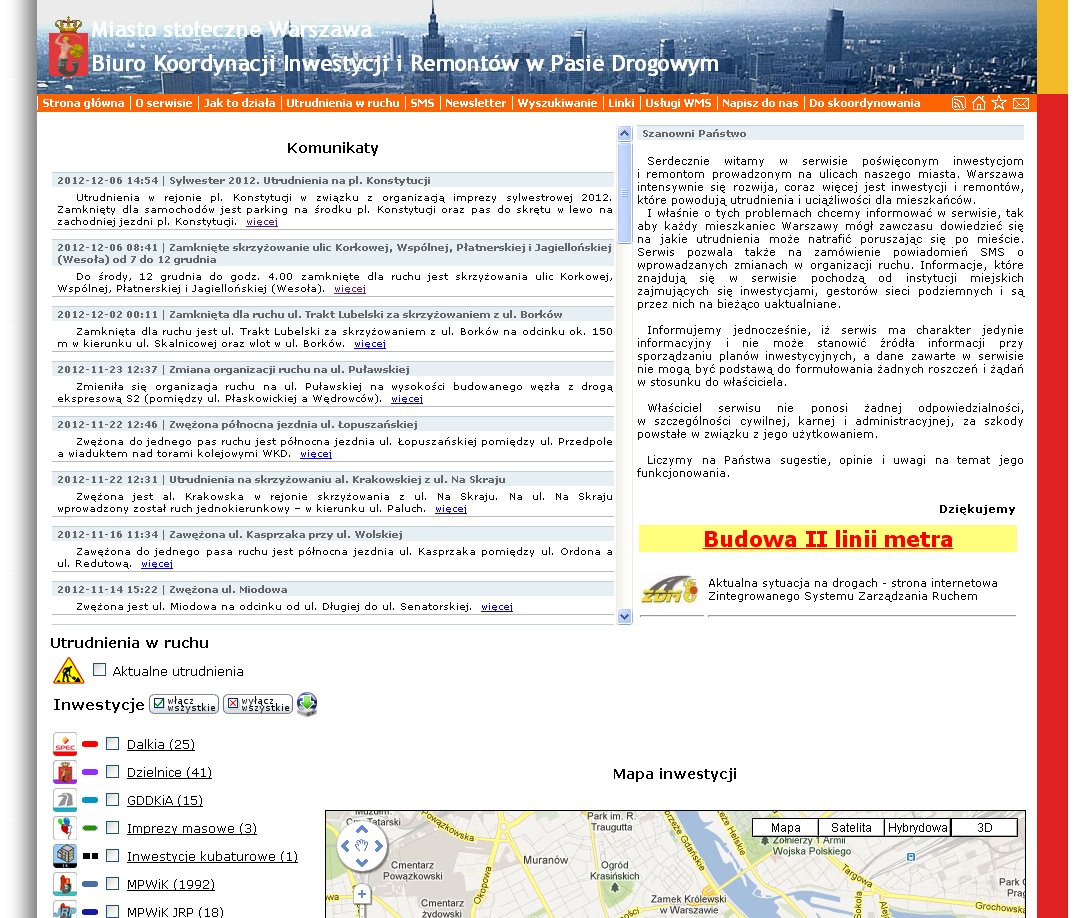Open the Dalkia (25) link
The height and width of the screenshot is (918, 1086).
(161, 745)
